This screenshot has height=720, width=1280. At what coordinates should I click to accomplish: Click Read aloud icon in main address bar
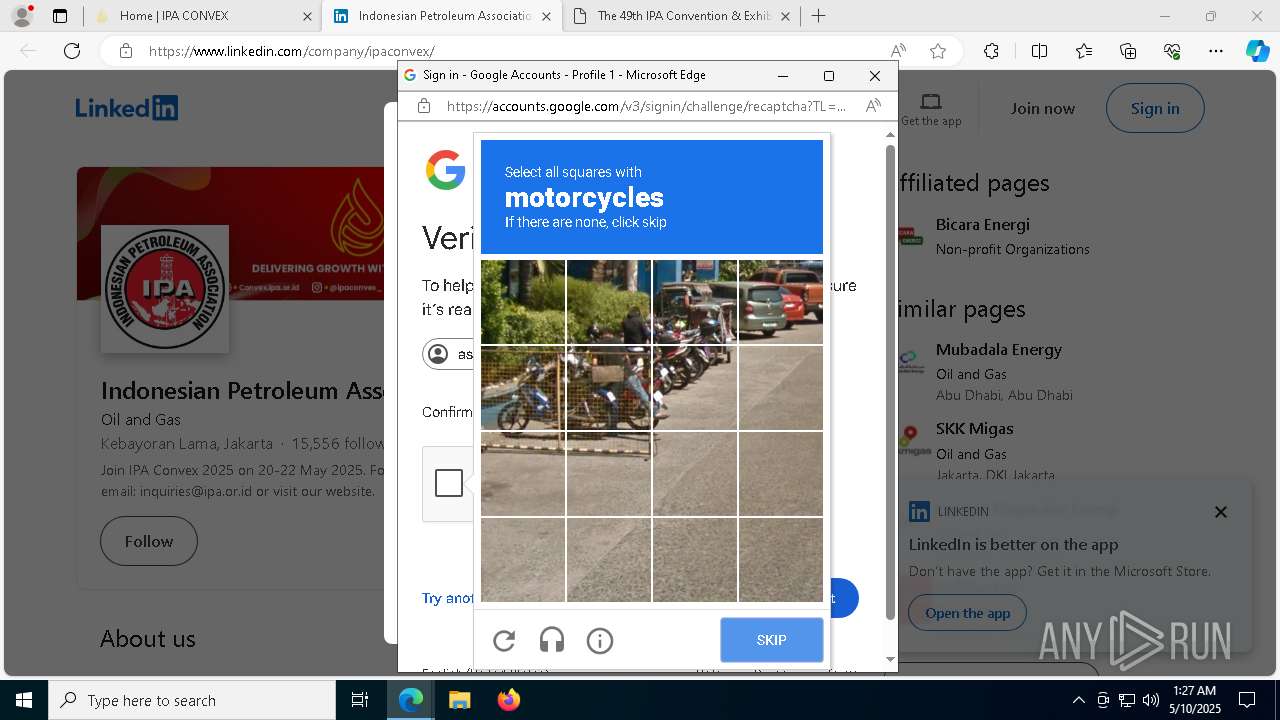[x=898, y=51]
